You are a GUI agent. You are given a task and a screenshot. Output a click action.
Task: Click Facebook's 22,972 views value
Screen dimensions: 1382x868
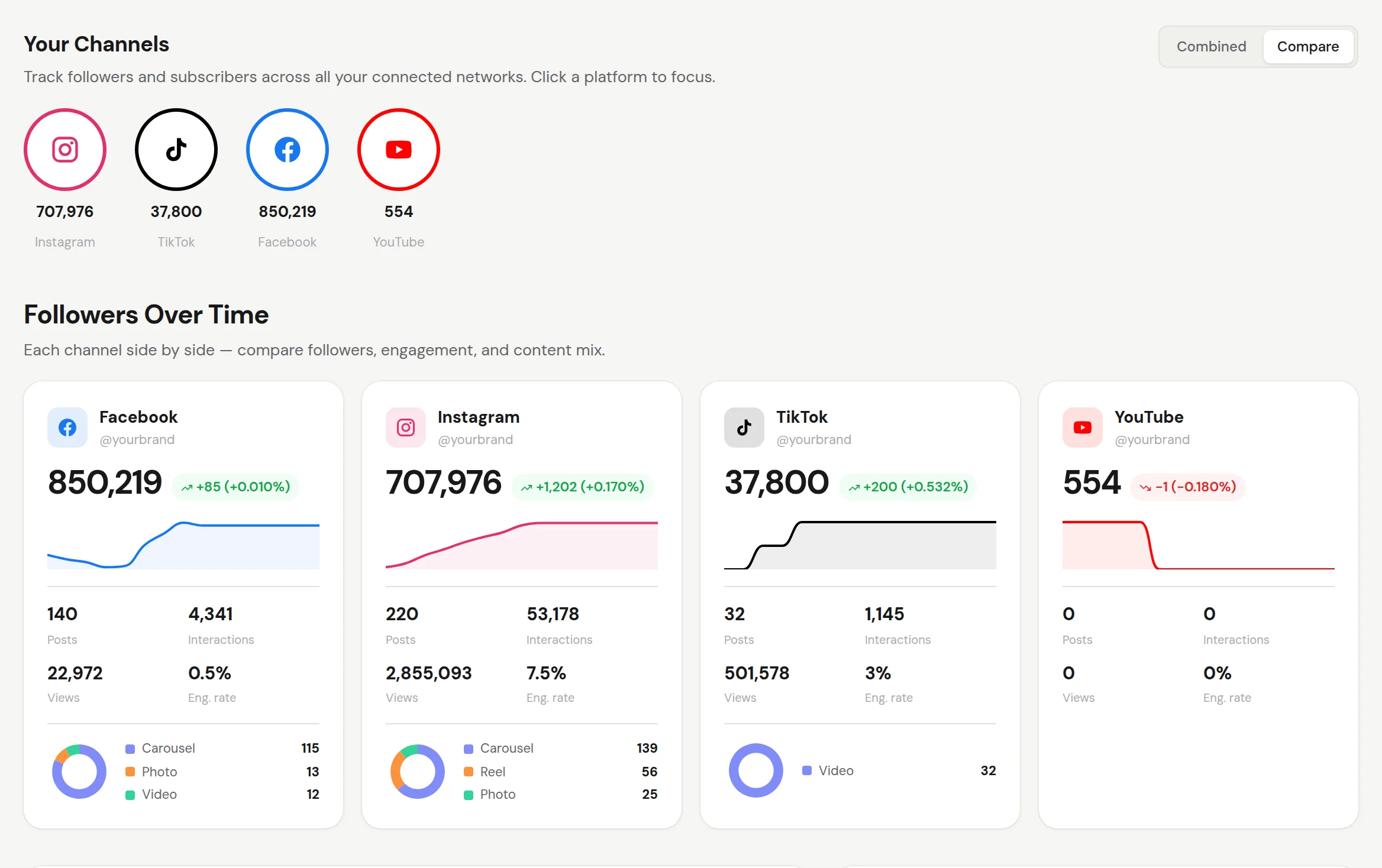tap(75, 673)
